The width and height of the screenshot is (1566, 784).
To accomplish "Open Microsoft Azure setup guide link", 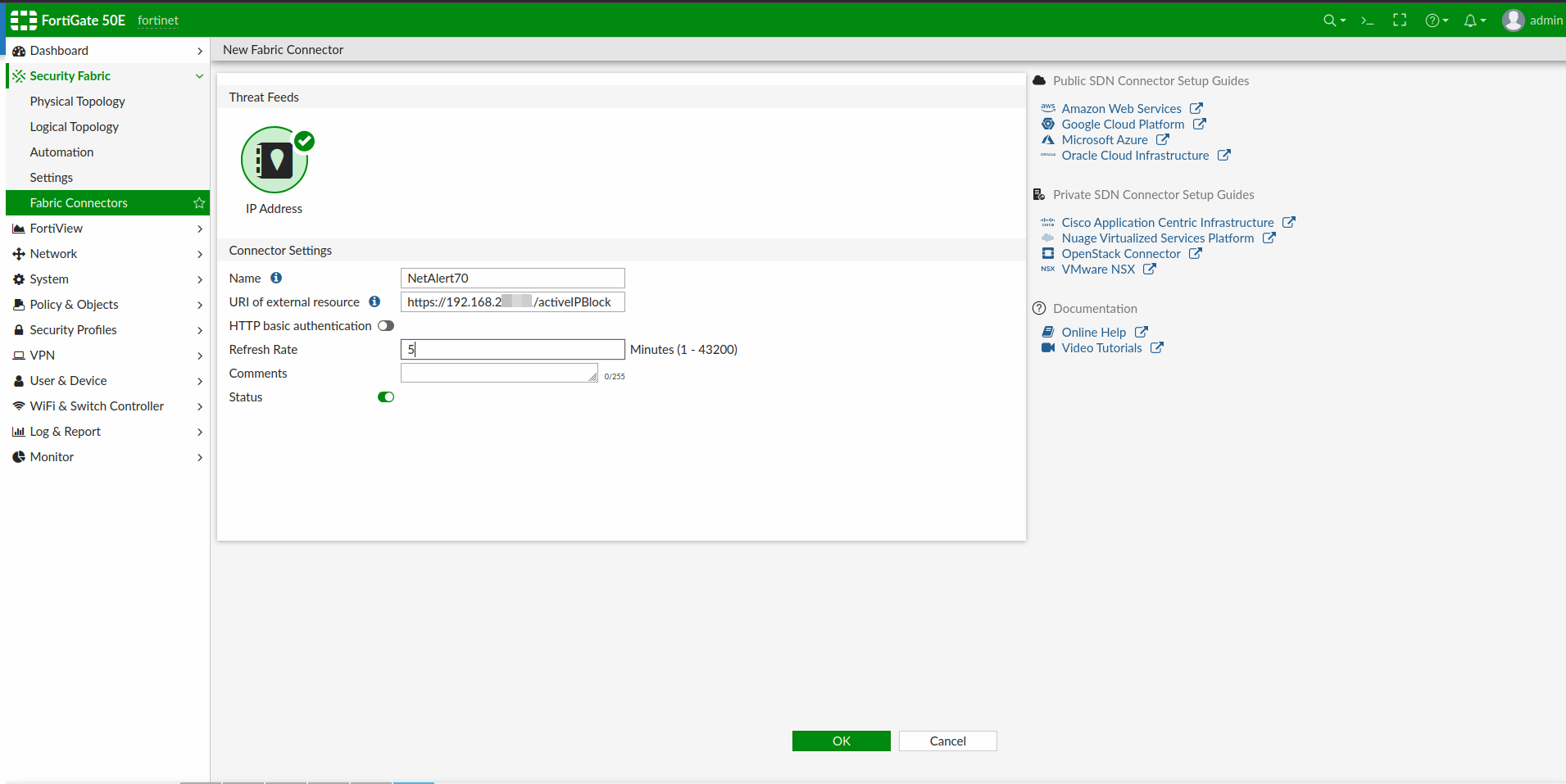I will [1105, 139].
